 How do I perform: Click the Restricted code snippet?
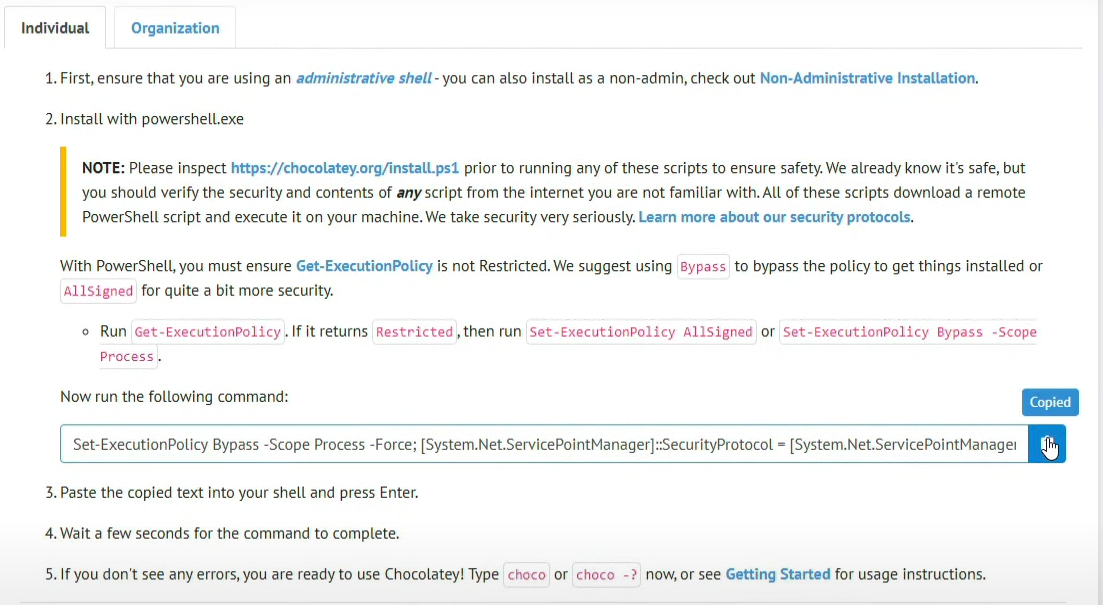pyautogui.click(x=414, y=332)
